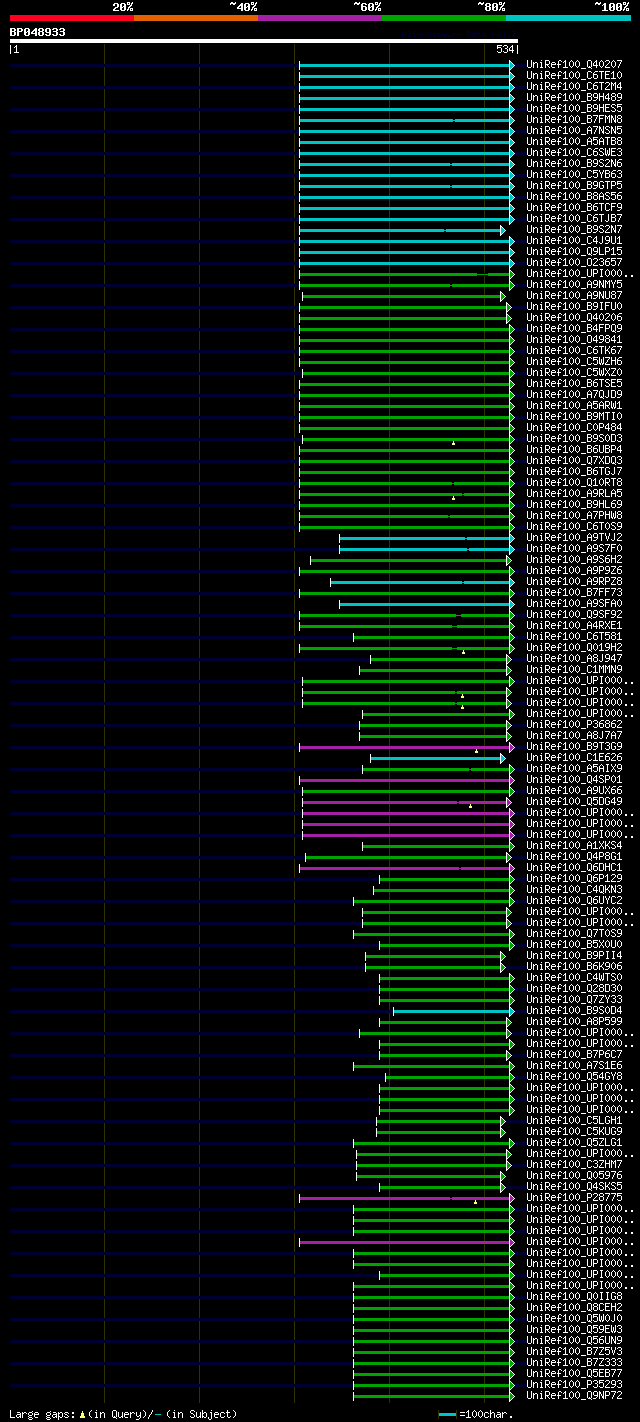640x1422 pixels.
Task: Open hit UniRef100_C4QKN3
Action: click(574, 889)
